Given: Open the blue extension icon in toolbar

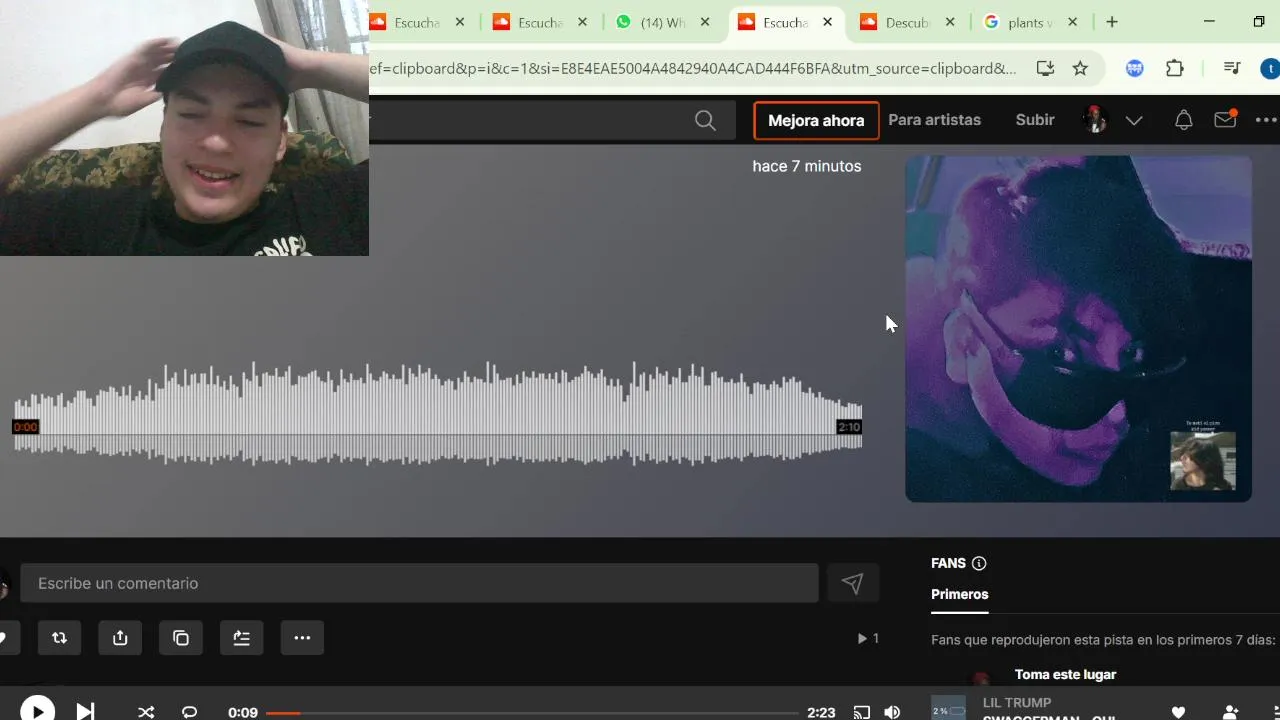Looking at the screenshot, I should tap(1135, 68).
